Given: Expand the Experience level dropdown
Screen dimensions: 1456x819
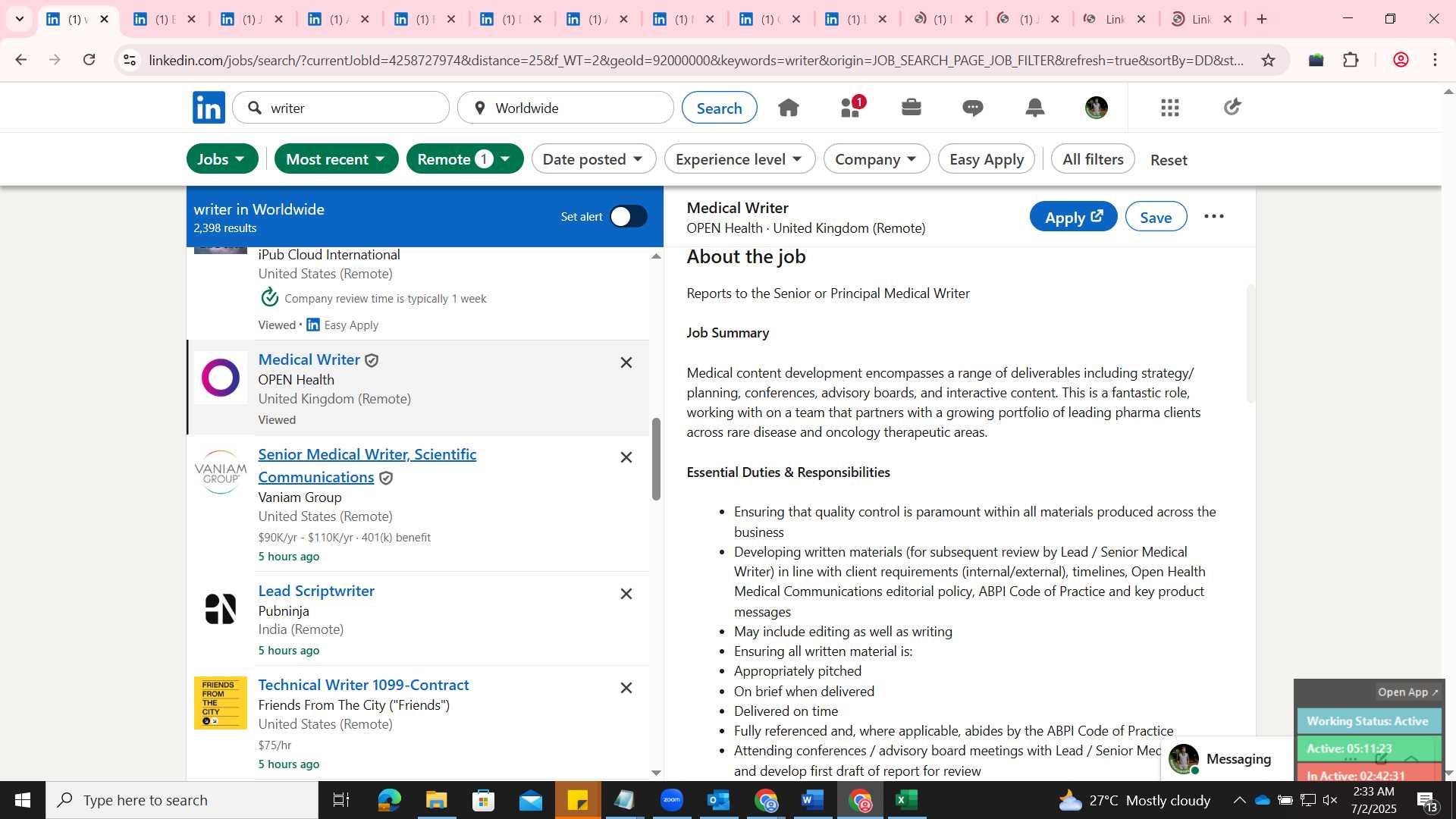Looking at the screenshot, I should tap(739, 159).
